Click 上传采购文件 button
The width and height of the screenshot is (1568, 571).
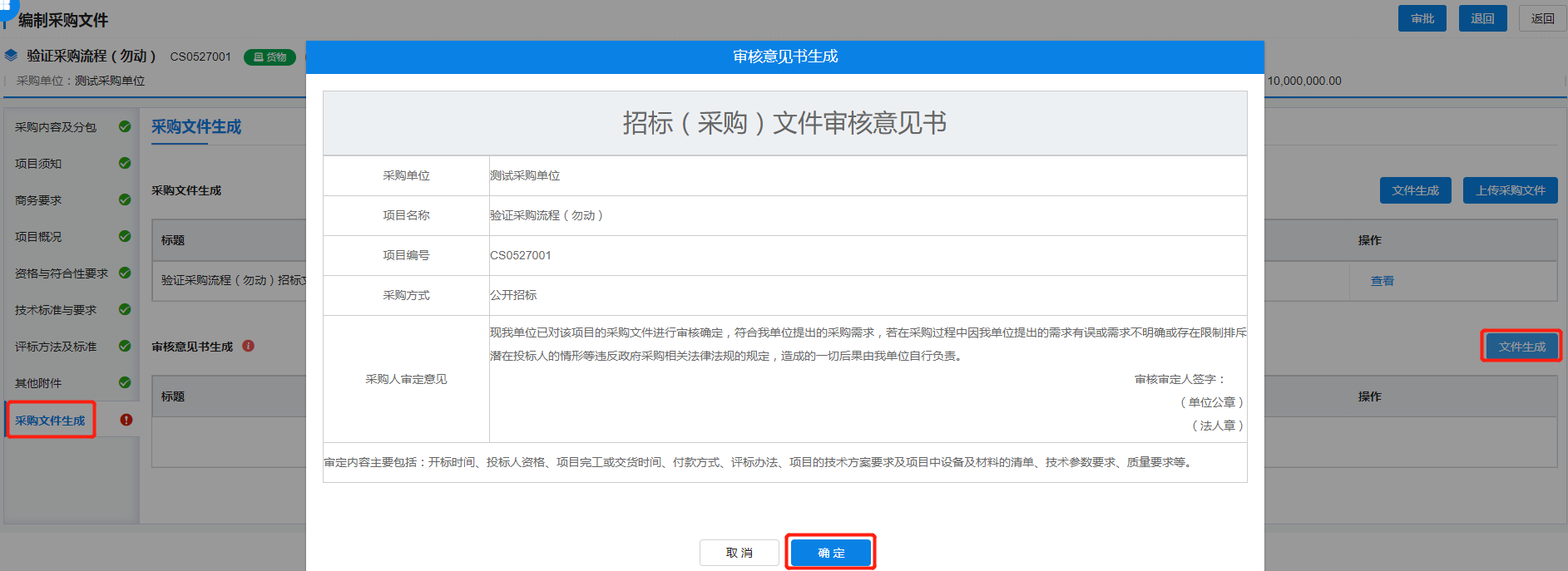pos(1510,190)
